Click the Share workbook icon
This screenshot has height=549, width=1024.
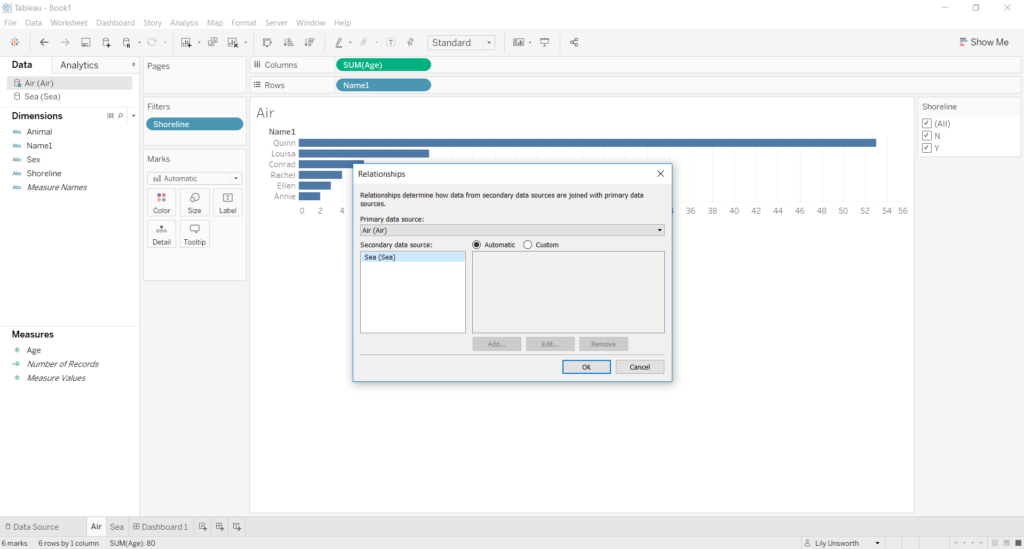pos(574,43)
